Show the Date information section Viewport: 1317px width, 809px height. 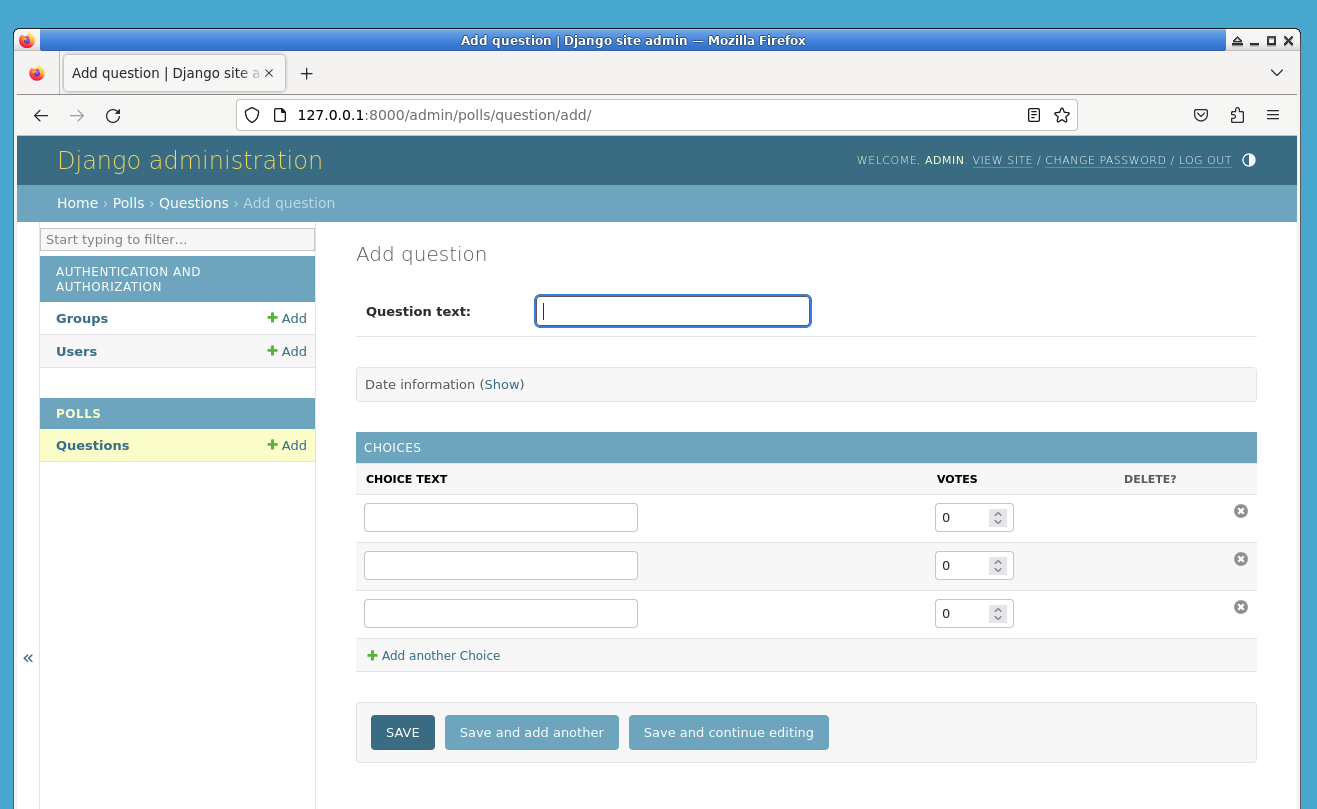tap(502, 384)
